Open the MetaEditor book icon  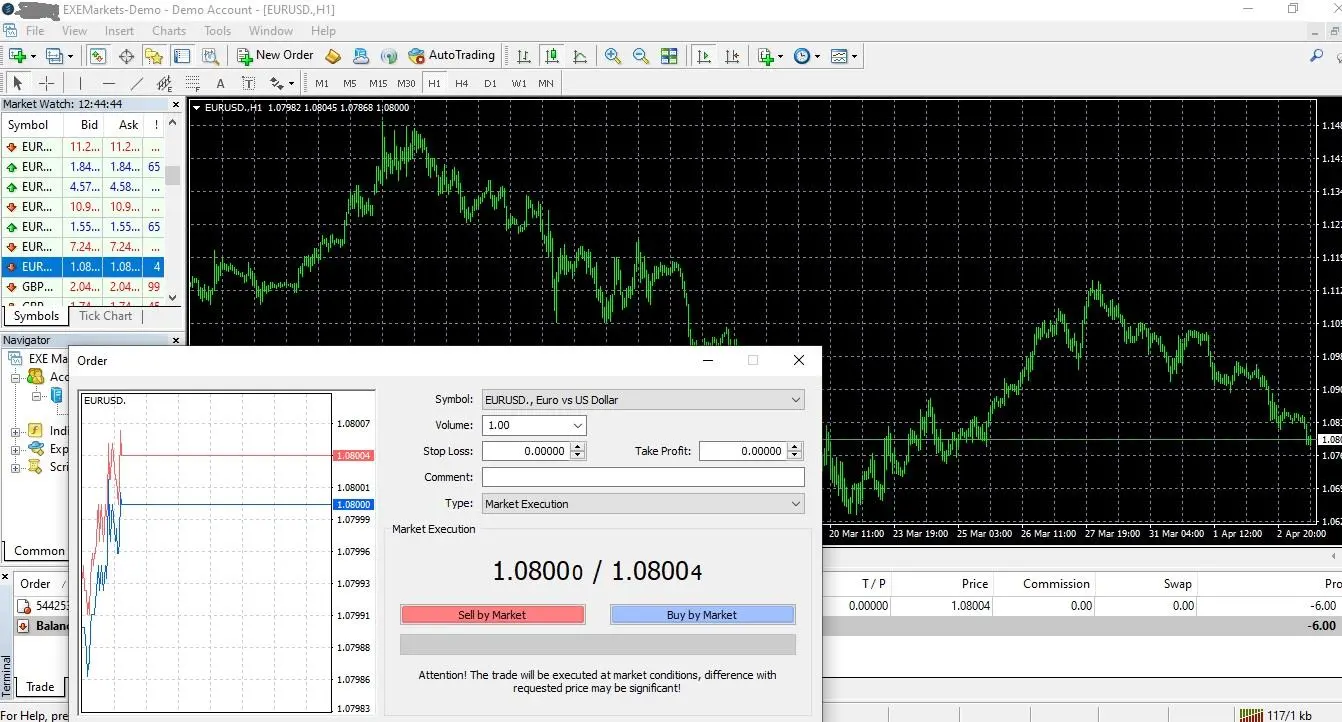pyautogui.click(x=334, y=56)
